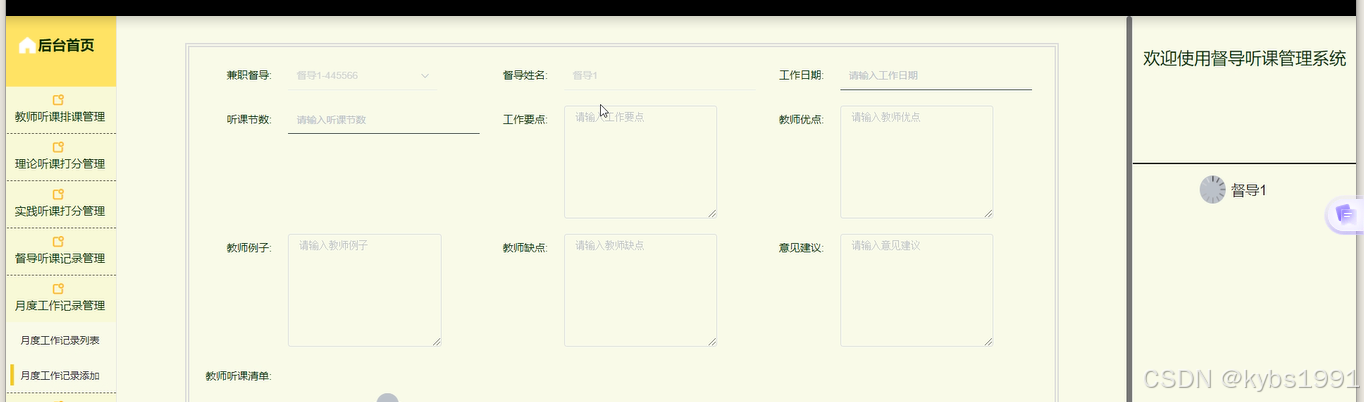The image size is (1364, 402).
Task: Click the 督导1 username
Action: point(1249,190)
